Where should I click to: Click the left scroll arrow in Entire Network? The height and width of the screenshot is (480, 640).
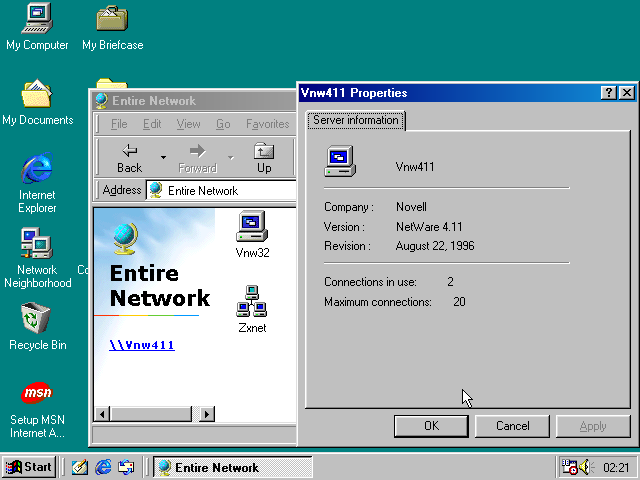[x=102, y=414]
